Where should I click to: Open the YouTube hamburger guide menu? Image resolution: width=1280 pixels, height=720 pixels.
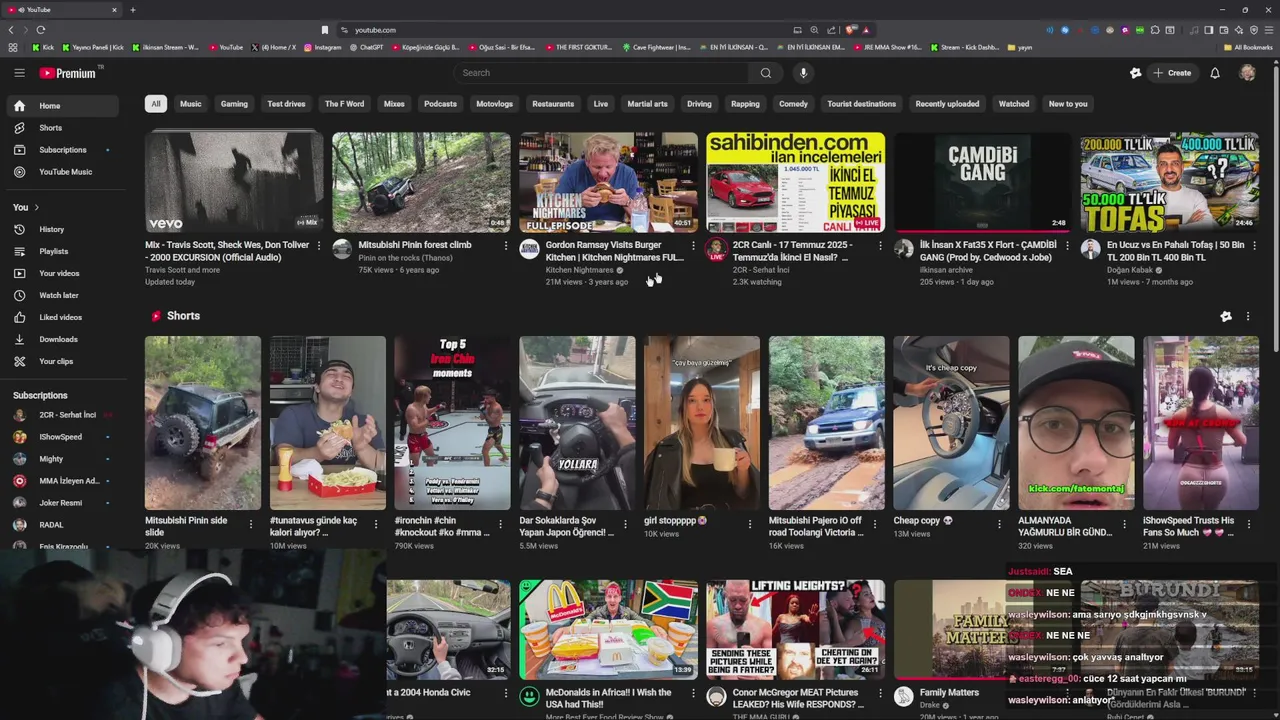(x=19, y=73)
